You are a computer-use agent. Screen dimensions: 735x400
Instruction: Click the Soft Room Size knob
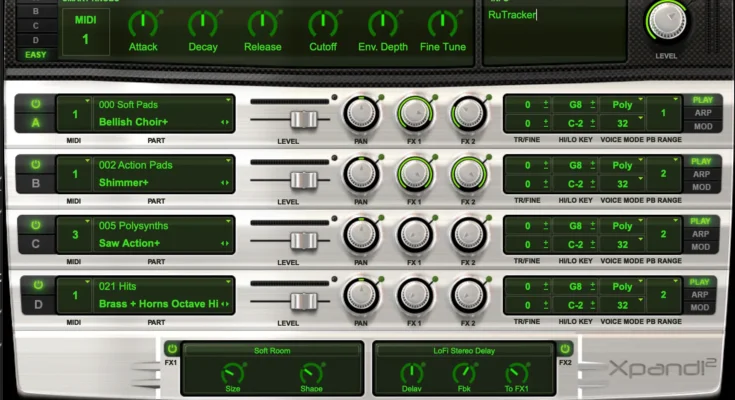click(233, 374)
